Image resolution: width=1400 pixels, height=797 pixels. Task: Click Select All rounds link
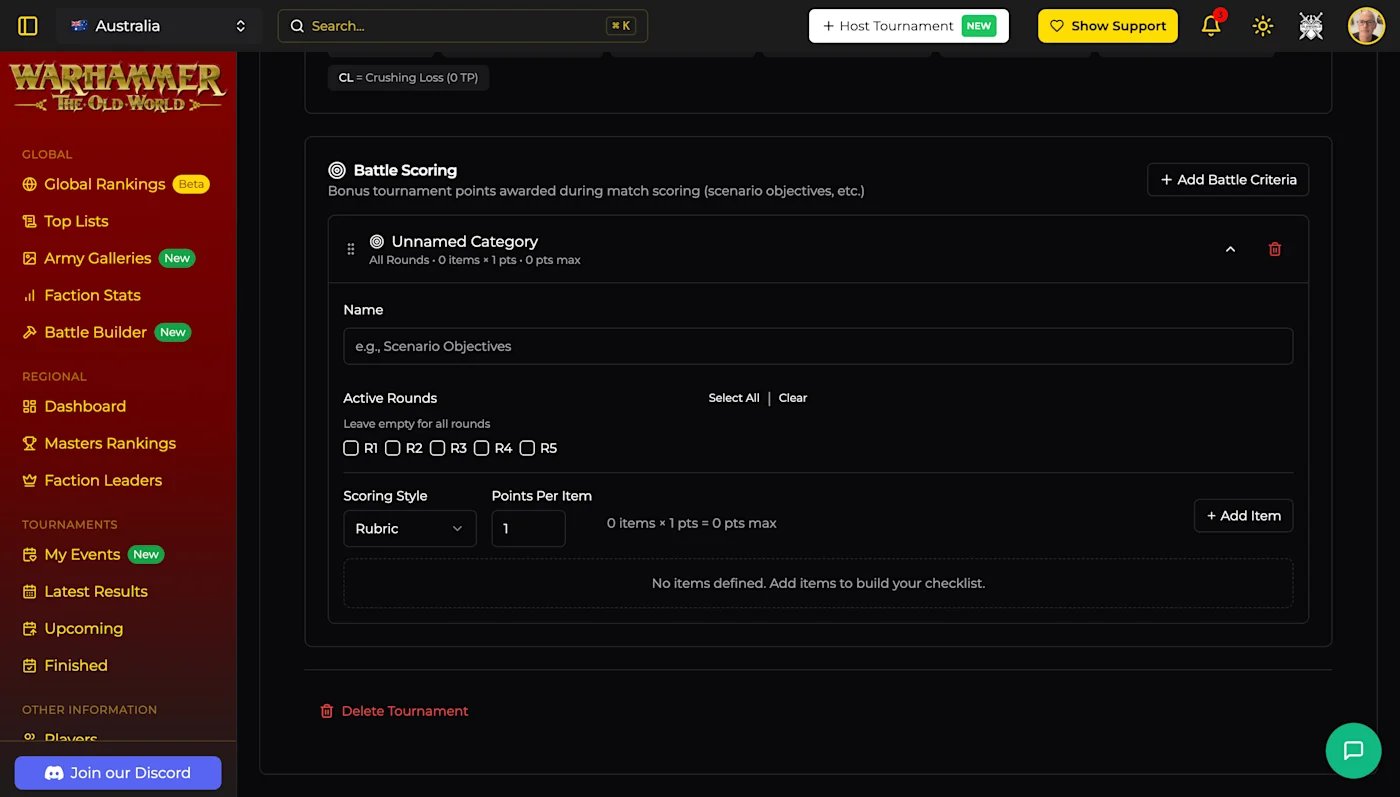(734, 398)
